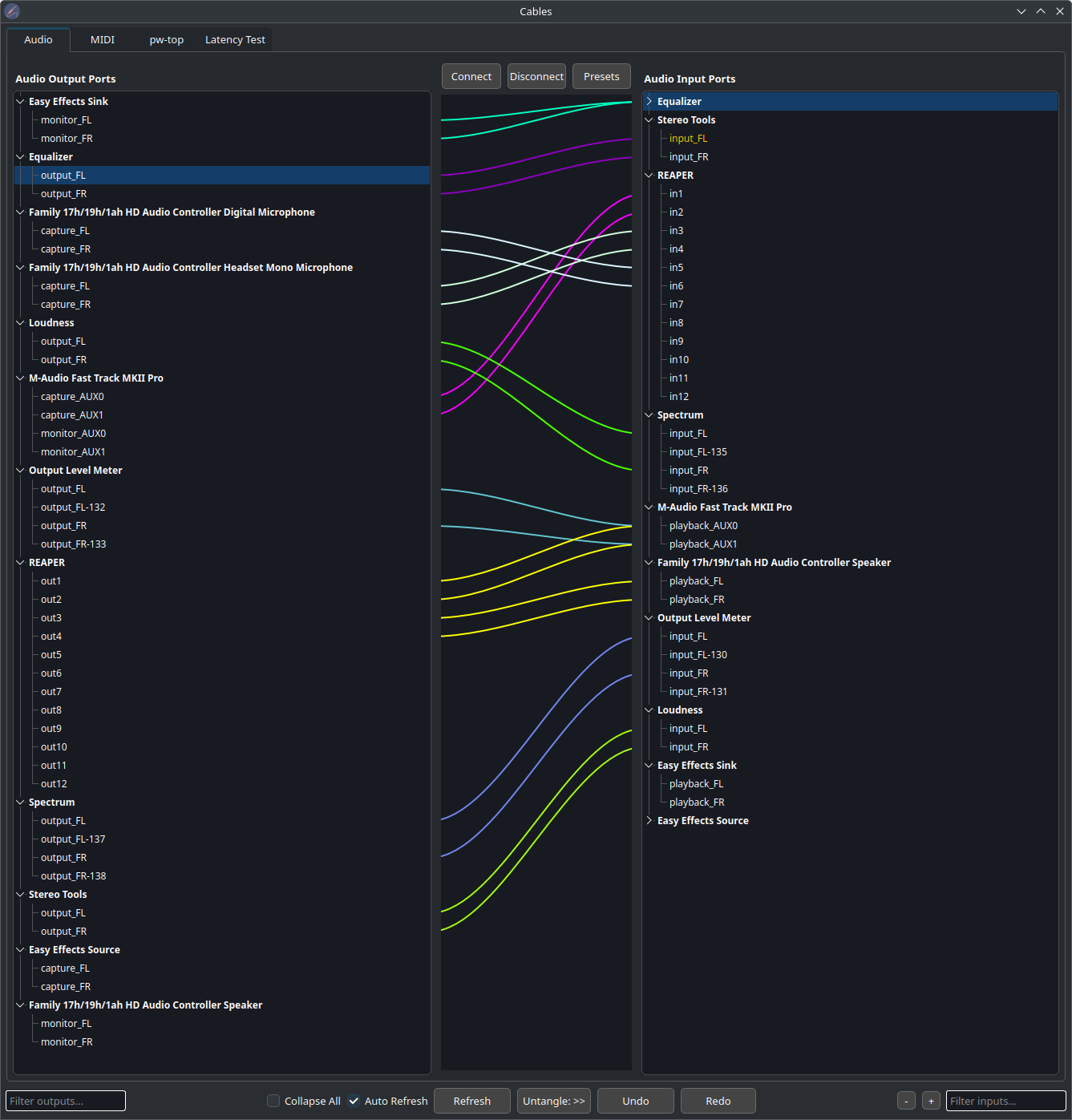The image size is (1072, 1120).
Task: Click the Refresh button
Action: [472, 1101]
